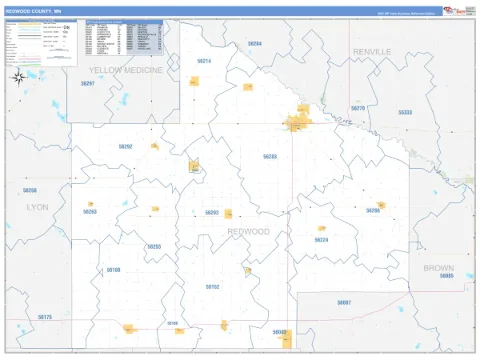The width and height of the screenshot is (480, 360).
Task: Click ZIP code label 56284
Action: pyautogui.click(x=255, y=44)
